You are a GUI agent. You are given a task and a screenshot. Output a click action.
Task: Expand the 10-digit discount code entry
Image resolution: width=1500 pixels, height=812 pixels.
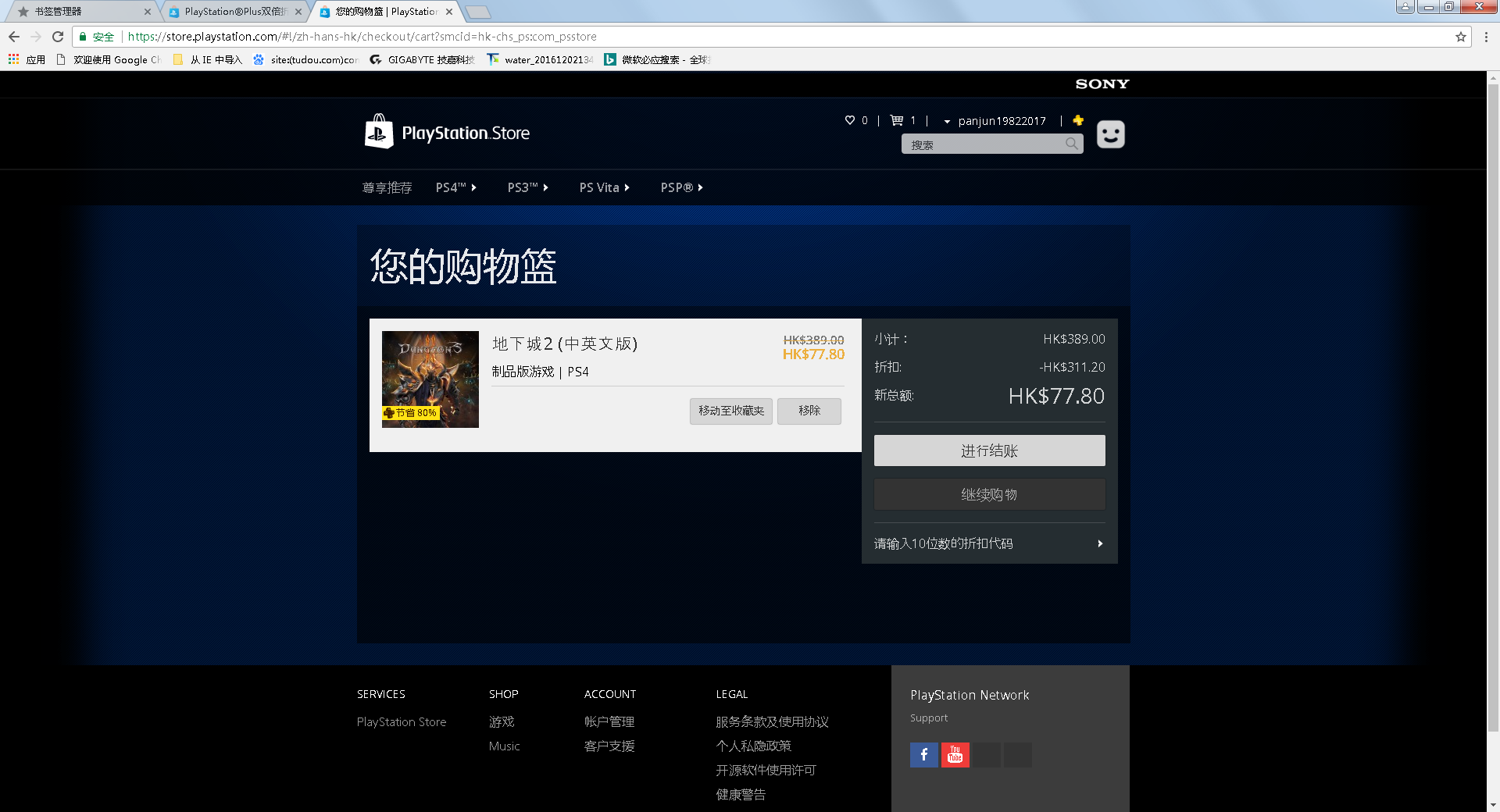[x=989, y=543]
